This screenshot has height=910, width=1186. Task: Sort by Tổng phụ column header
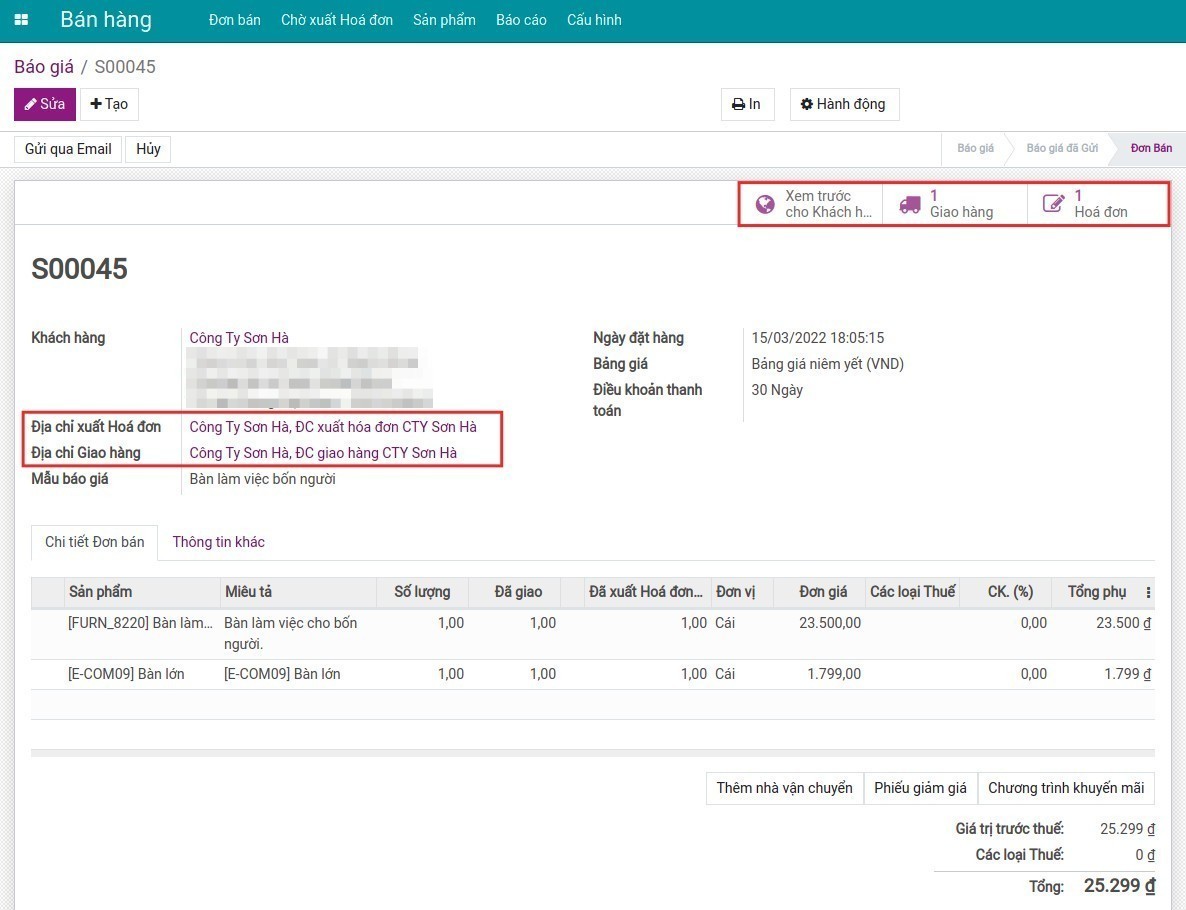pos(1097,592)
